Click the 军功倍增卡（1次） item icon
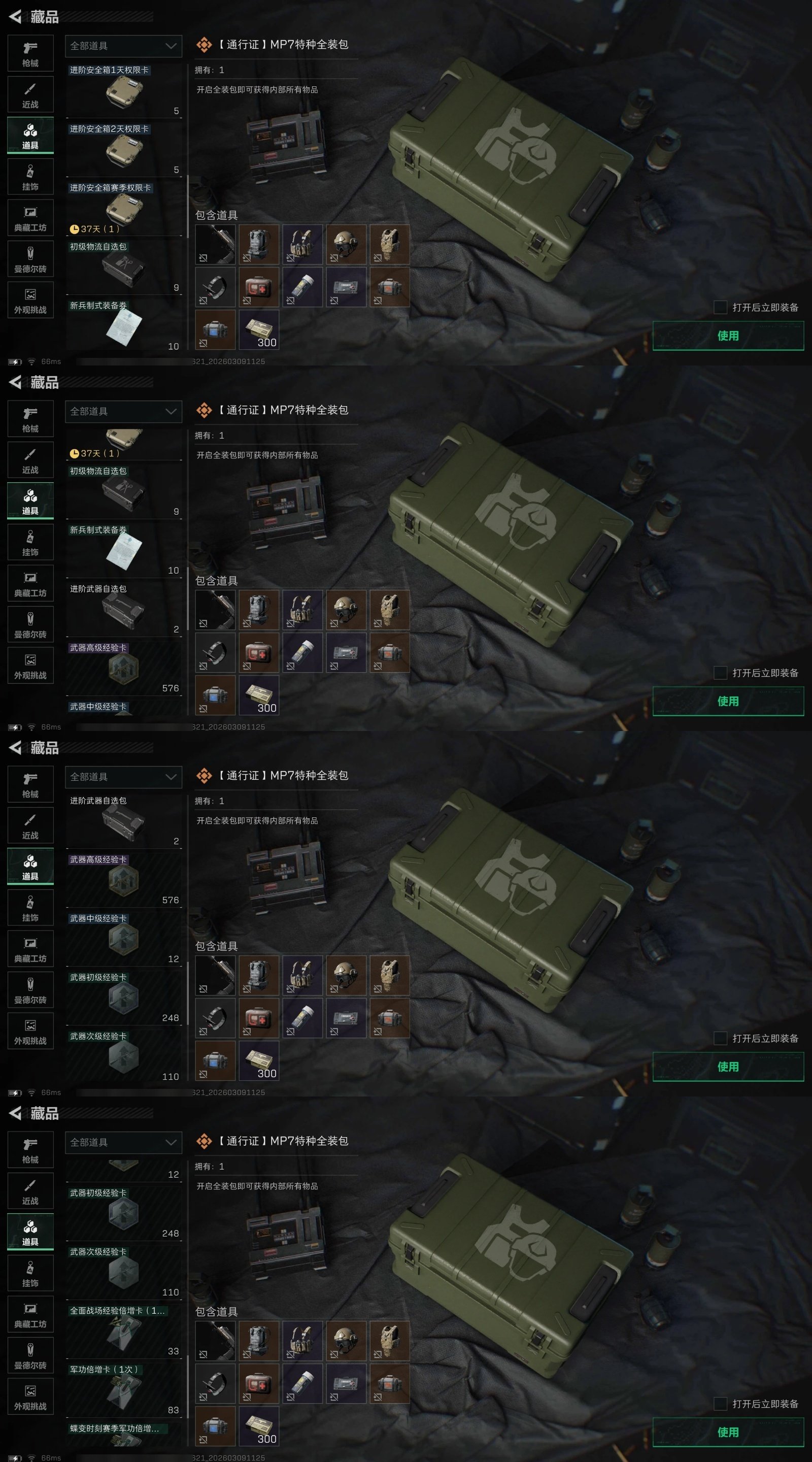The height and width of the screenshot is (1462, 812). pos(124,1391)
